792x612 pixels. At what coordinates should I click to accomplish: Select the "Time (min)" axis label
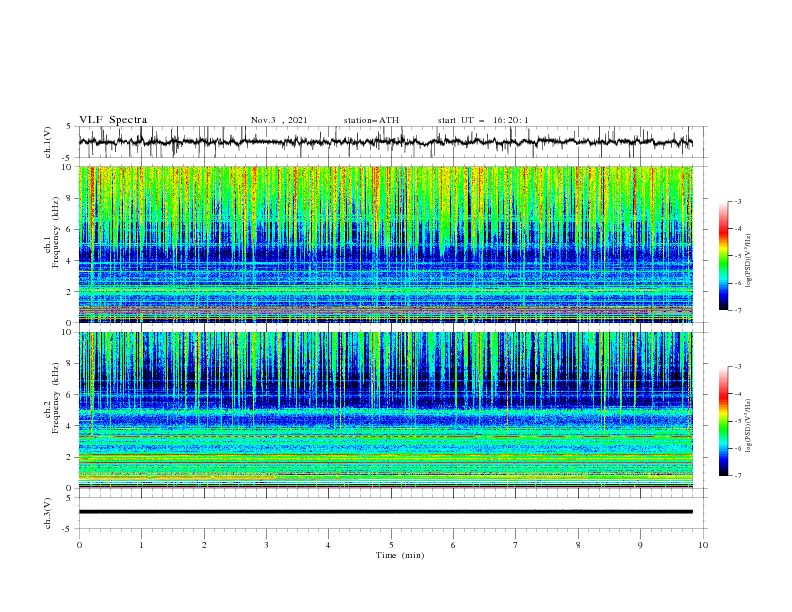[x=400, y=555]
